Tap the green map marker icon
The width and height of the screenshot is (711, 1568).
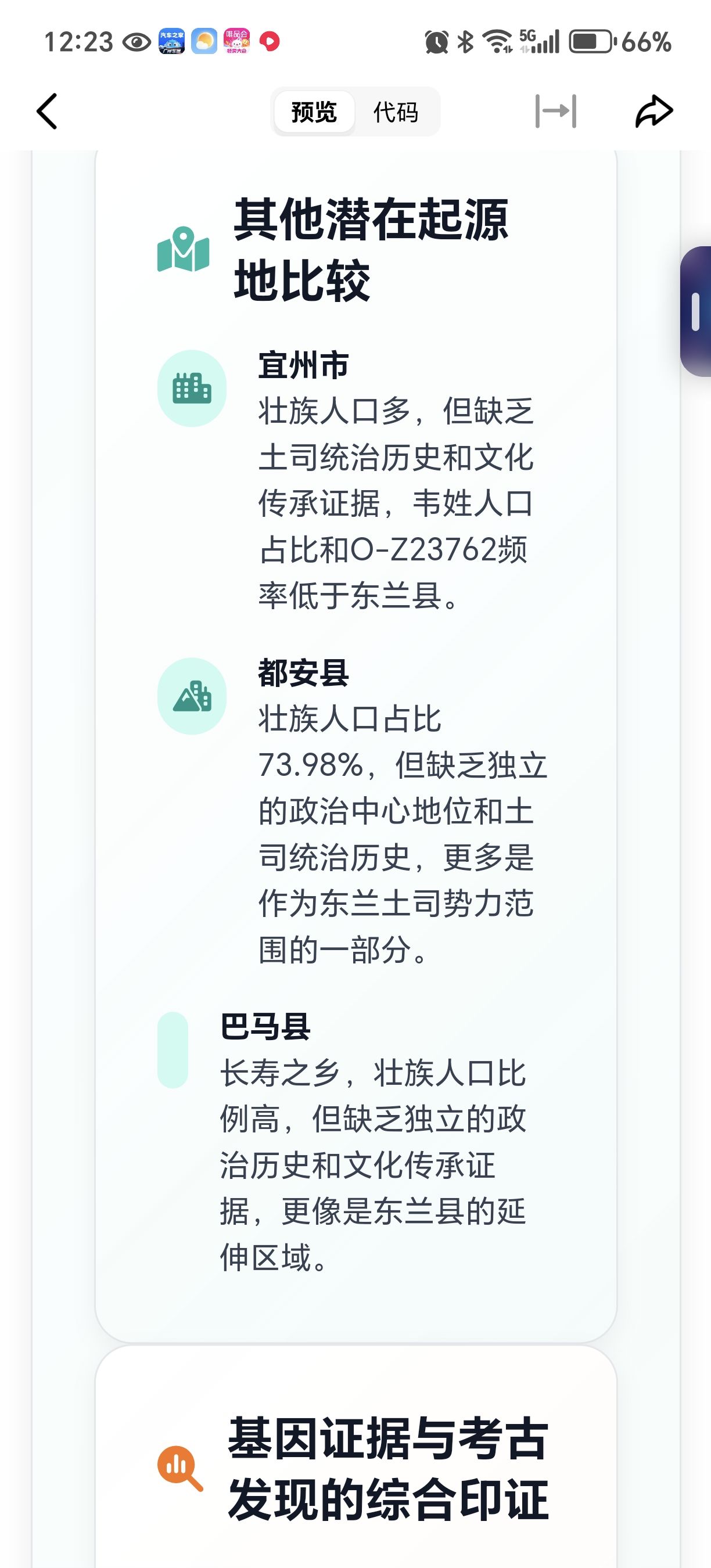[183, 250]
